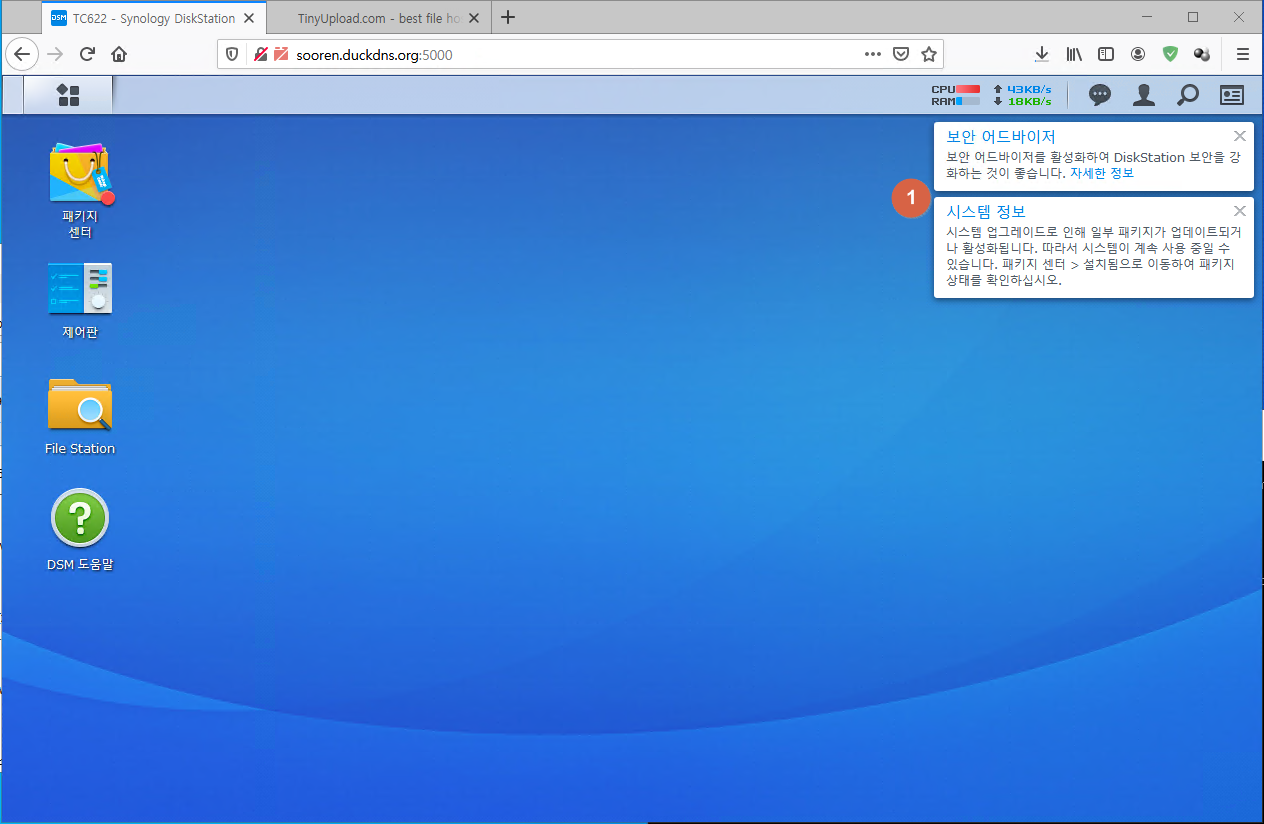Screen dimensions: 1264x824
Task: Open a new browser tab
Action: tap(508, 17)
